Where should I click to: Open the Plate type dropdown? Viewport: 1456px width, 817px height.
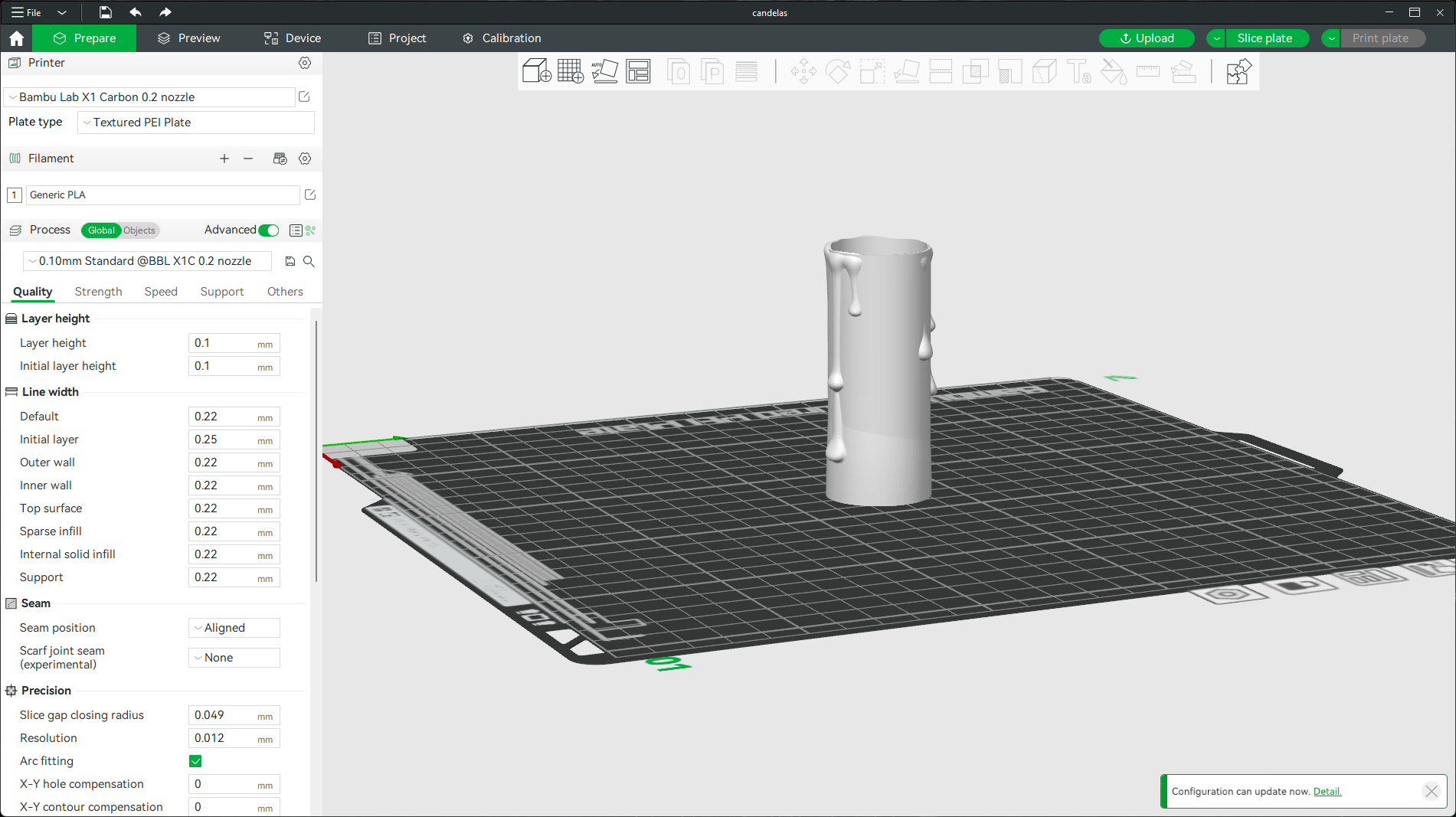coord(196,123)
